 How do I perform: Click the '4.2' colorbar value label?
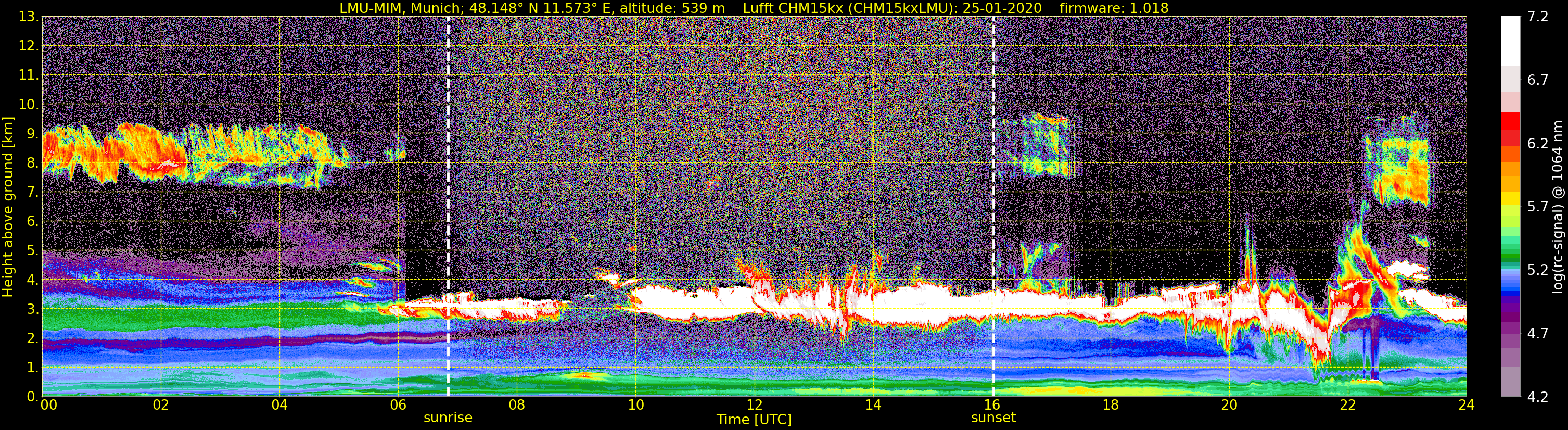(x=1538, y=397)
